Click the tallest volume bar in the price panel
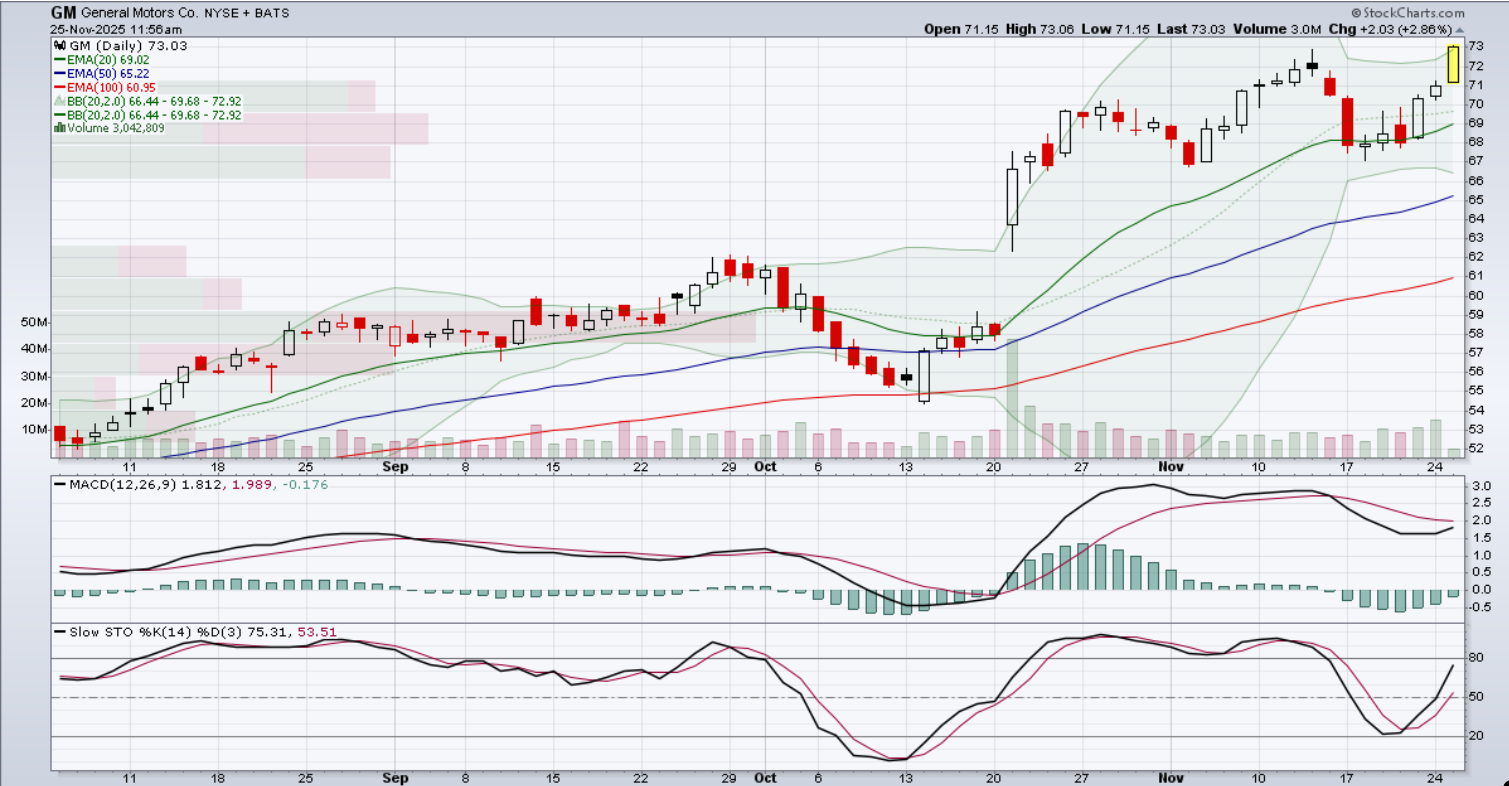Screen dimensions: 1509x786 pos(1012,398)
